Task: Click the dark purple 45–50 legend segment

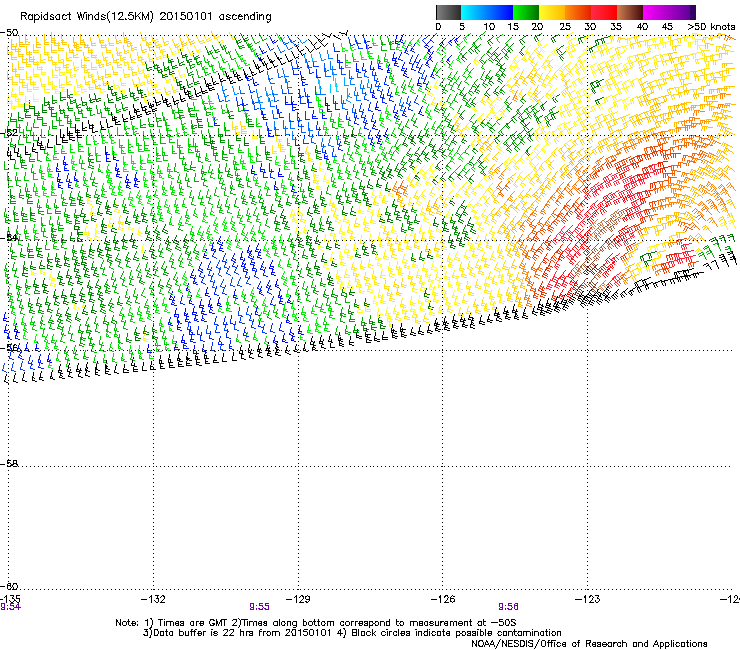Action: [682, 12]
